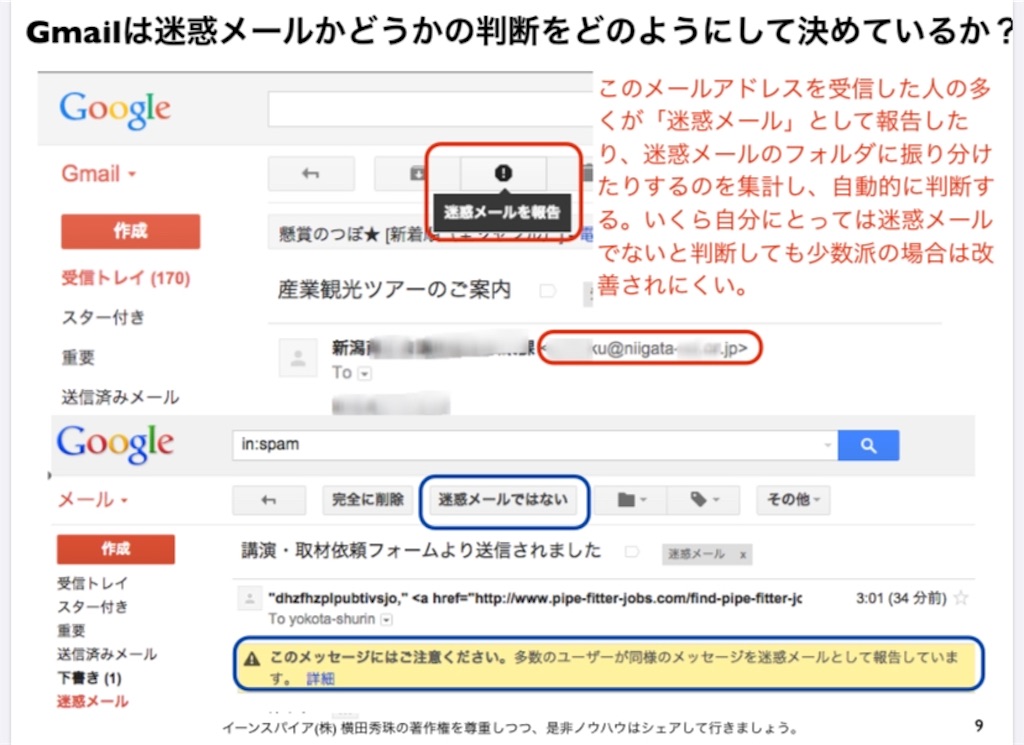This screenshot has width=1024, height=745.
Task: Click the sender address ending niigata jp
Action: tap(650, 349)
